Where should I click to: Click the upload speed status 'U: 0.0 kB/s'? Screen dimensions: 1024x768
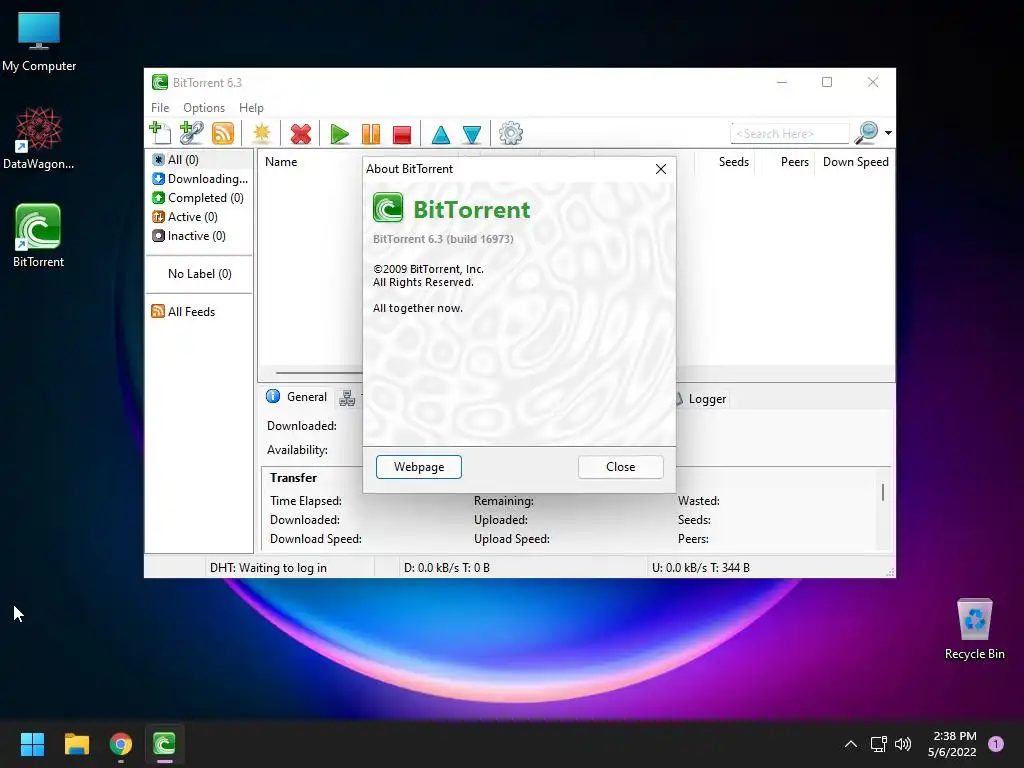click(701, 568)
